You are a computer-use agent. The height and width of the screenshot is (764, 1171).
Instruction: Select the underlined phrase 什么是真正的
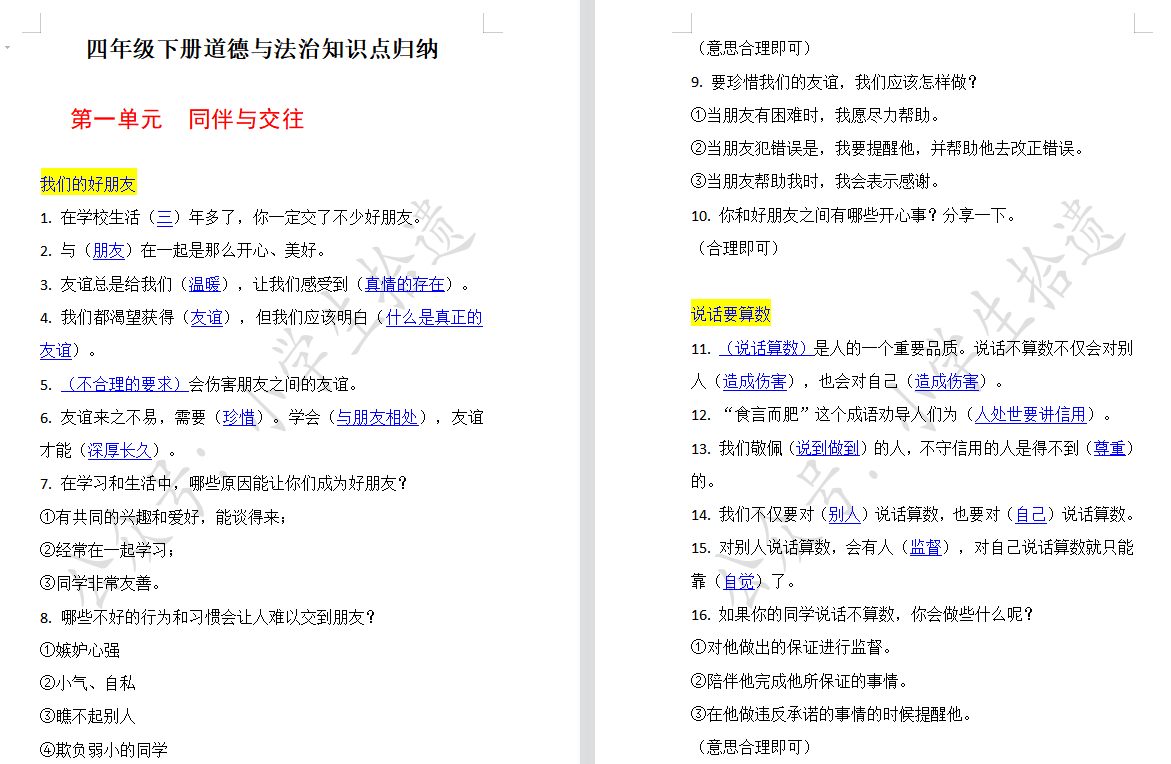tap(434, 317)
